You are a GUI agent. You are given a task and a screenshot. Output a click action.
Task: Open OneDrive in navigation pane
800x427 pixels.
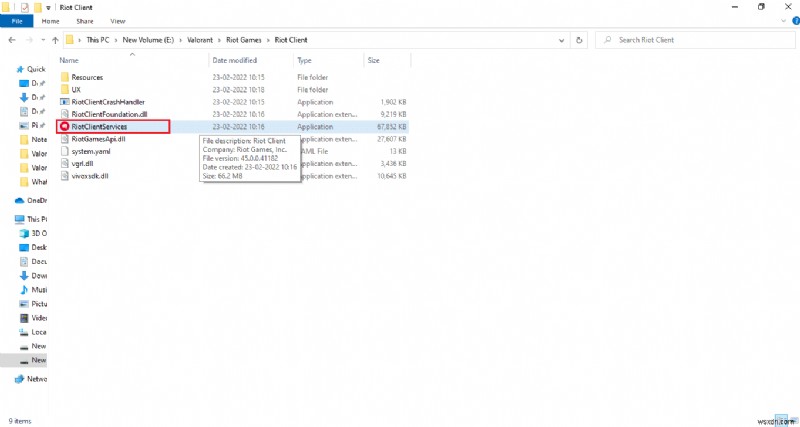[x=31, y=200]
